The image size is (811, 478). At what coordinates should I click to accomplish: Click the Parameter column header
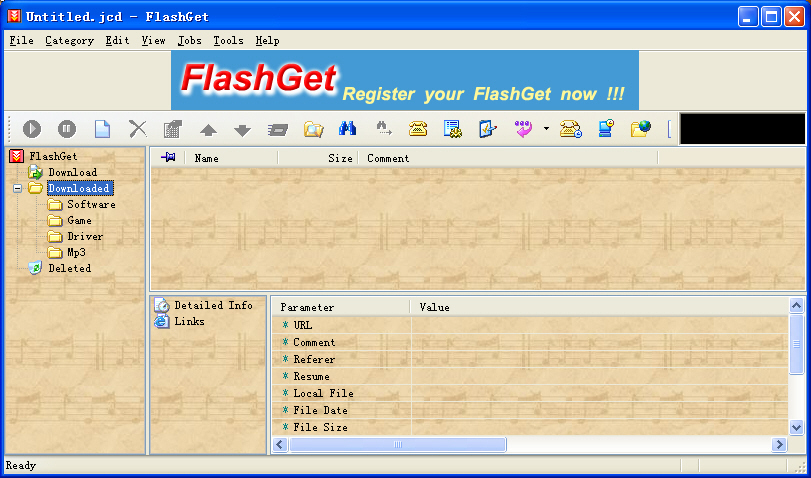341,307
